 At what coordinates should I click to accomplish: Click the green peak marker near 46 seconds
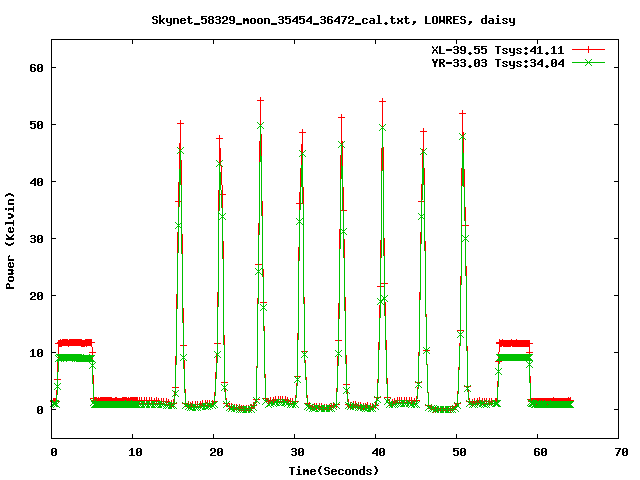(424, 151)
